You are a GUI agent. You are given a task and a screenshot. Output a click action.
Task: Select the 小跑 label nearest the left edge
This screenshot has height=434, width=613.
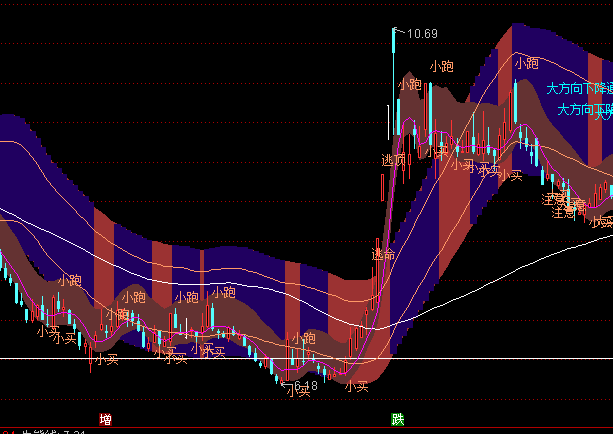[69, 281]
